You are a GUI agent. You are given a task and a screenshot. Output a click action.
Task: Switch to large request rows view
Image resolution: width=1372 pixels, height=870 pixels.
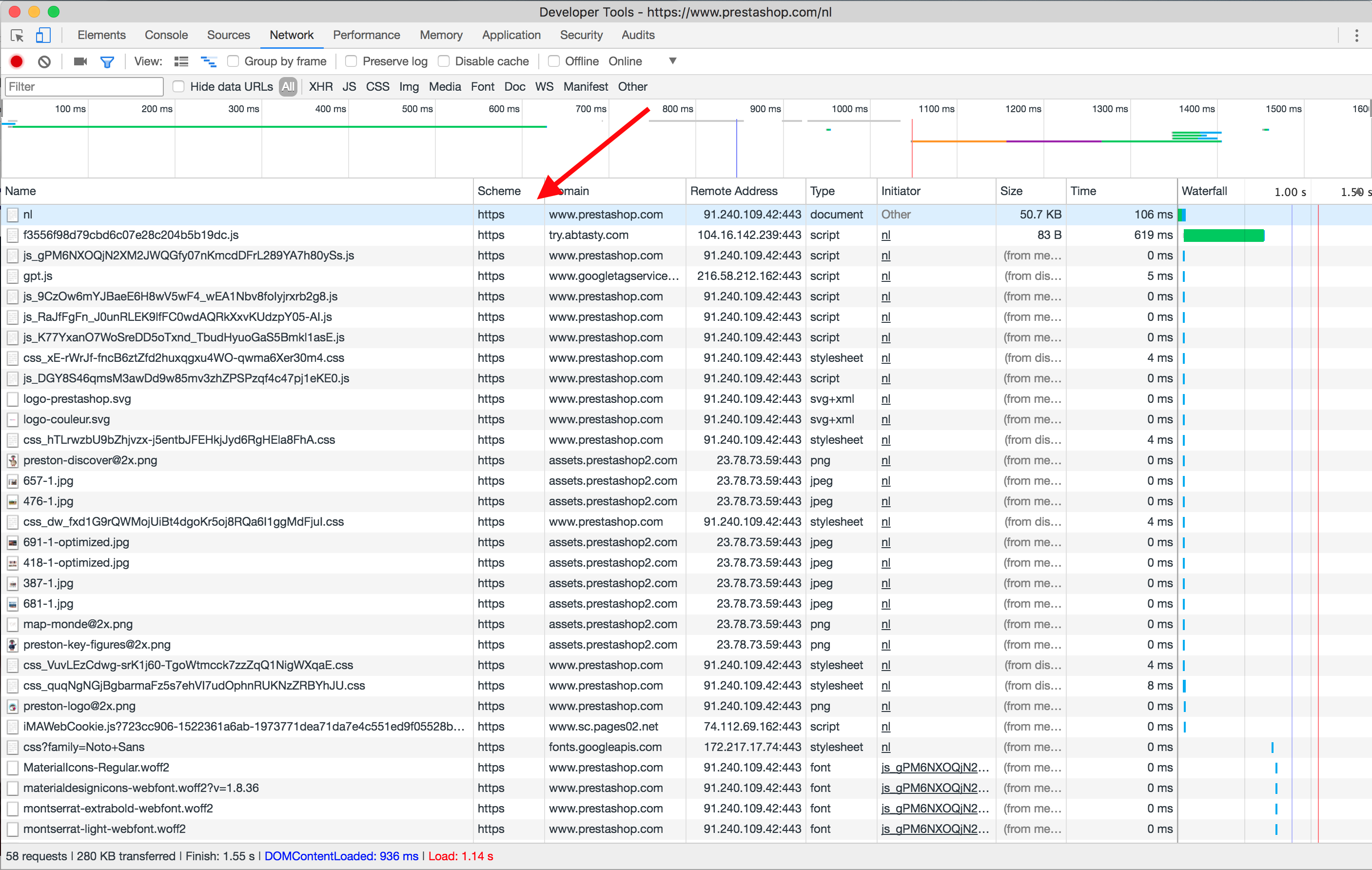pos(181,61)
